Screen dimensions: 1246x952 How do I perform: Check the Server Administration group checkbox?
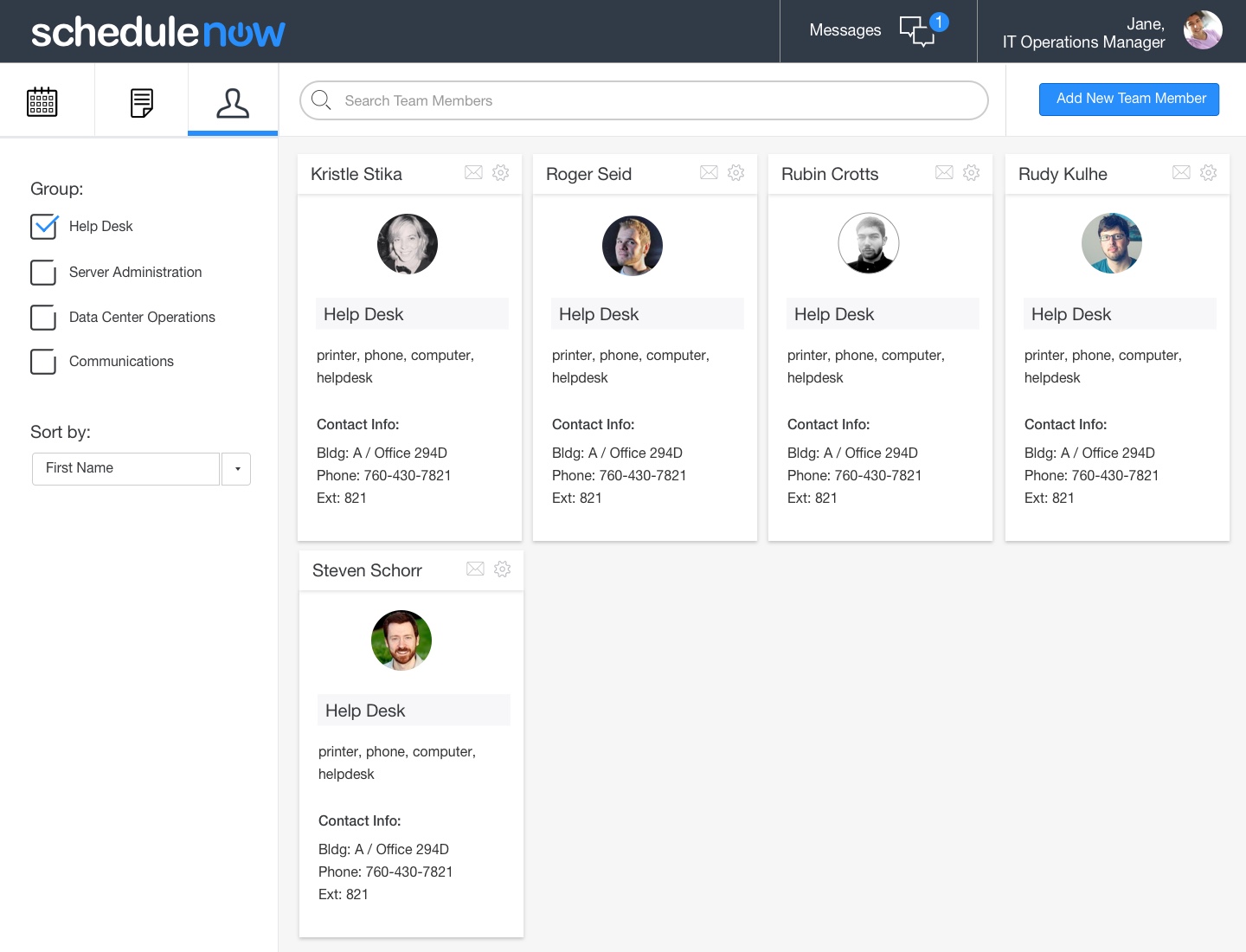point(43,273)
